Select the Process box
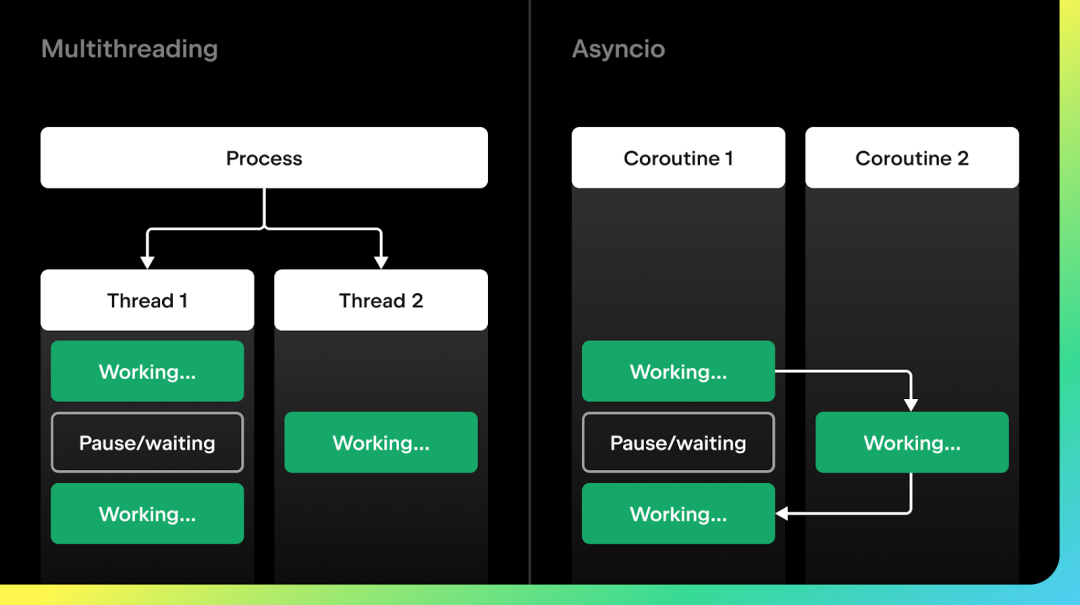The width and height of the screenshot is (1080, 605). point(264,158)
